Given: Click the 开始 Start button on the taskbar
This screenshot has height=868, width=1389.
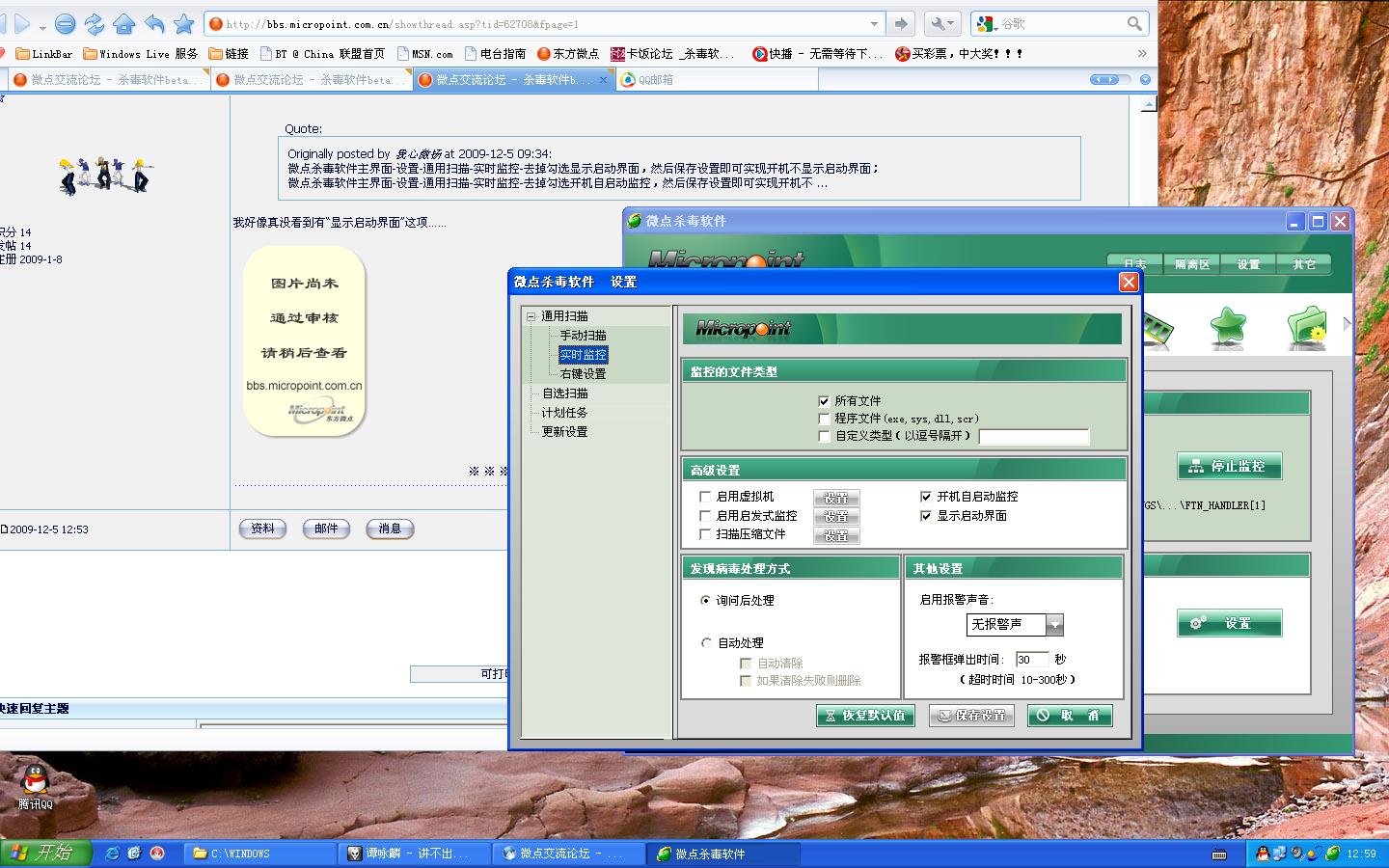Looking at the screenshot, I should [45, 853].
